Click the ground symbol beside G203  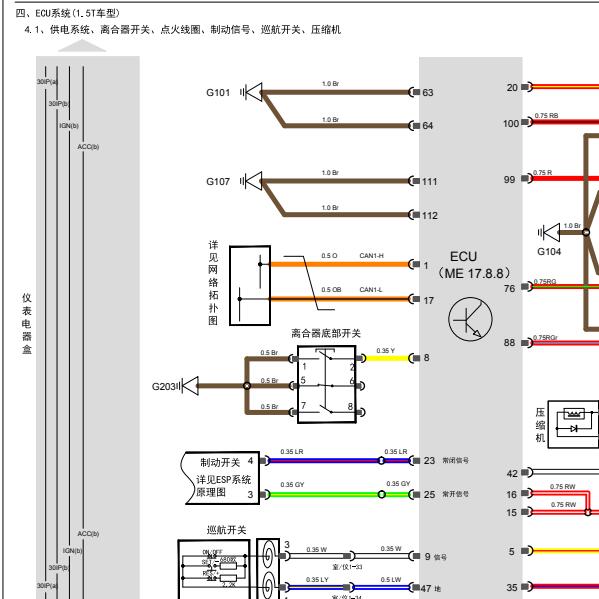tap(188, 385)
